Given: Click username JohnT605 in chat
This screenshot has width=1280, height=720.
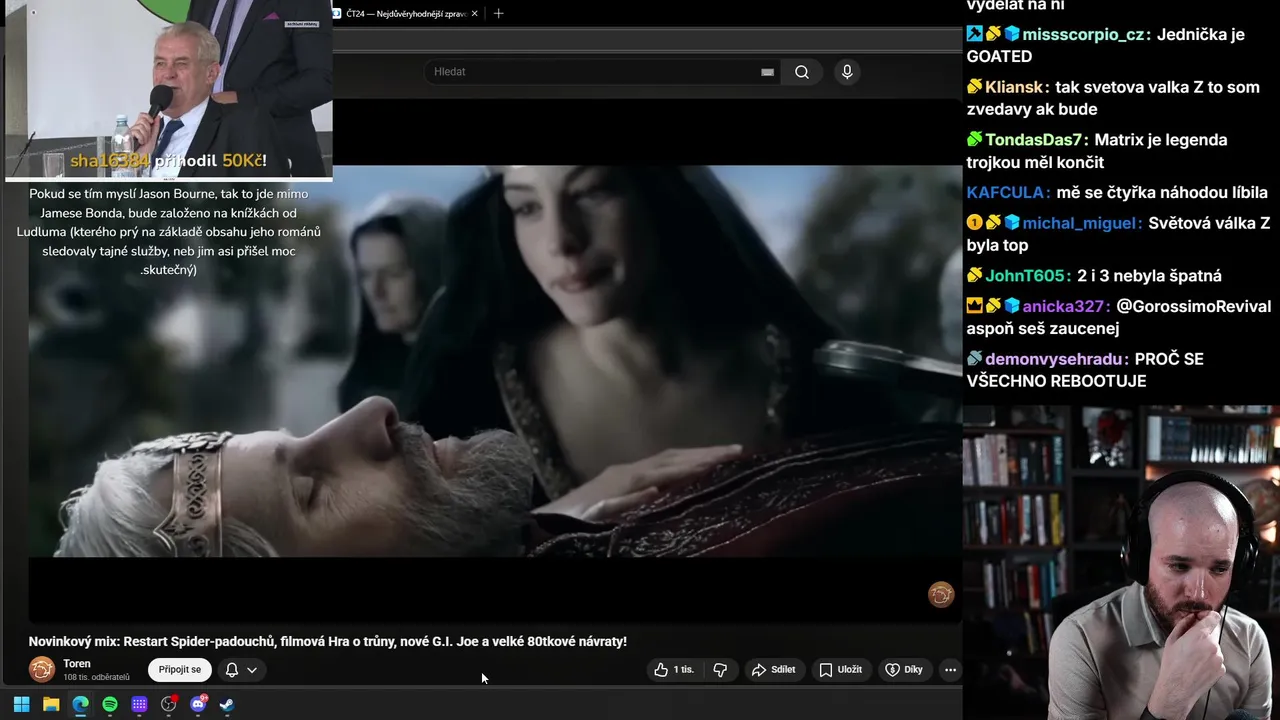Looking at the screenshot, I should click(x=1024, y=275).
